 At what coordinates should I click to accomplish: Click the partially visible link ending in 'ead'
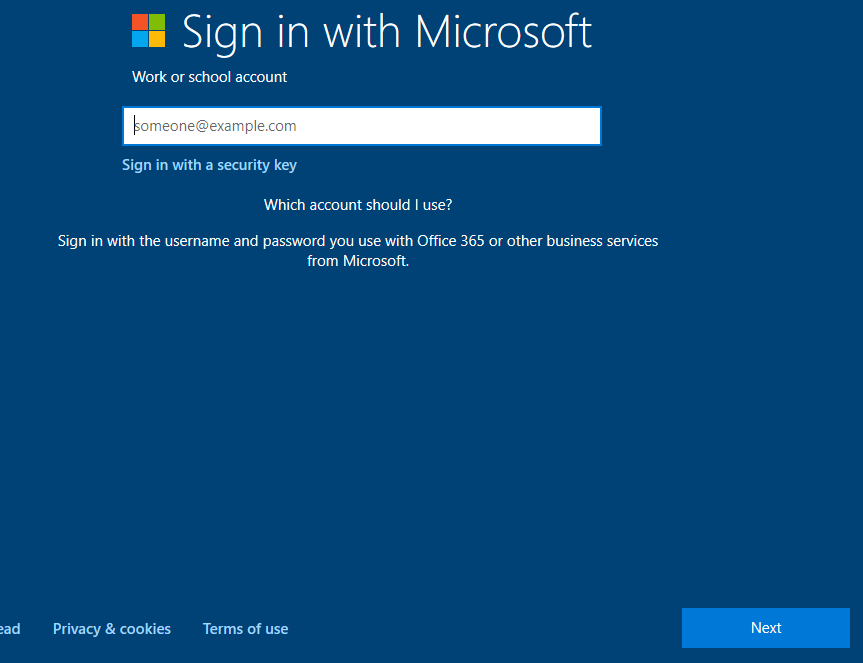tap(10, 629)
